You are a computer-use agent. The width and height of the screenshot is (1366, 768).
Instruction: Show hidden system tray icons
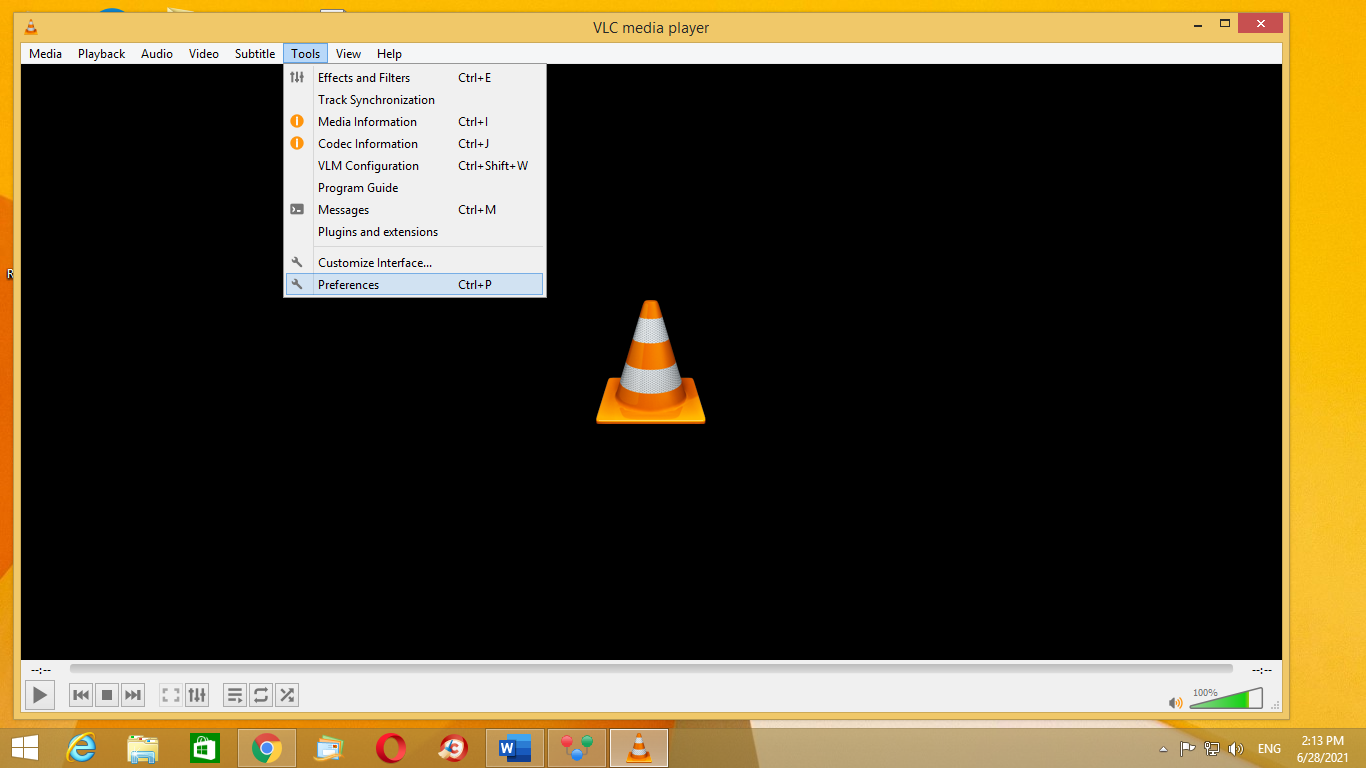click(x=1162, y=749)
